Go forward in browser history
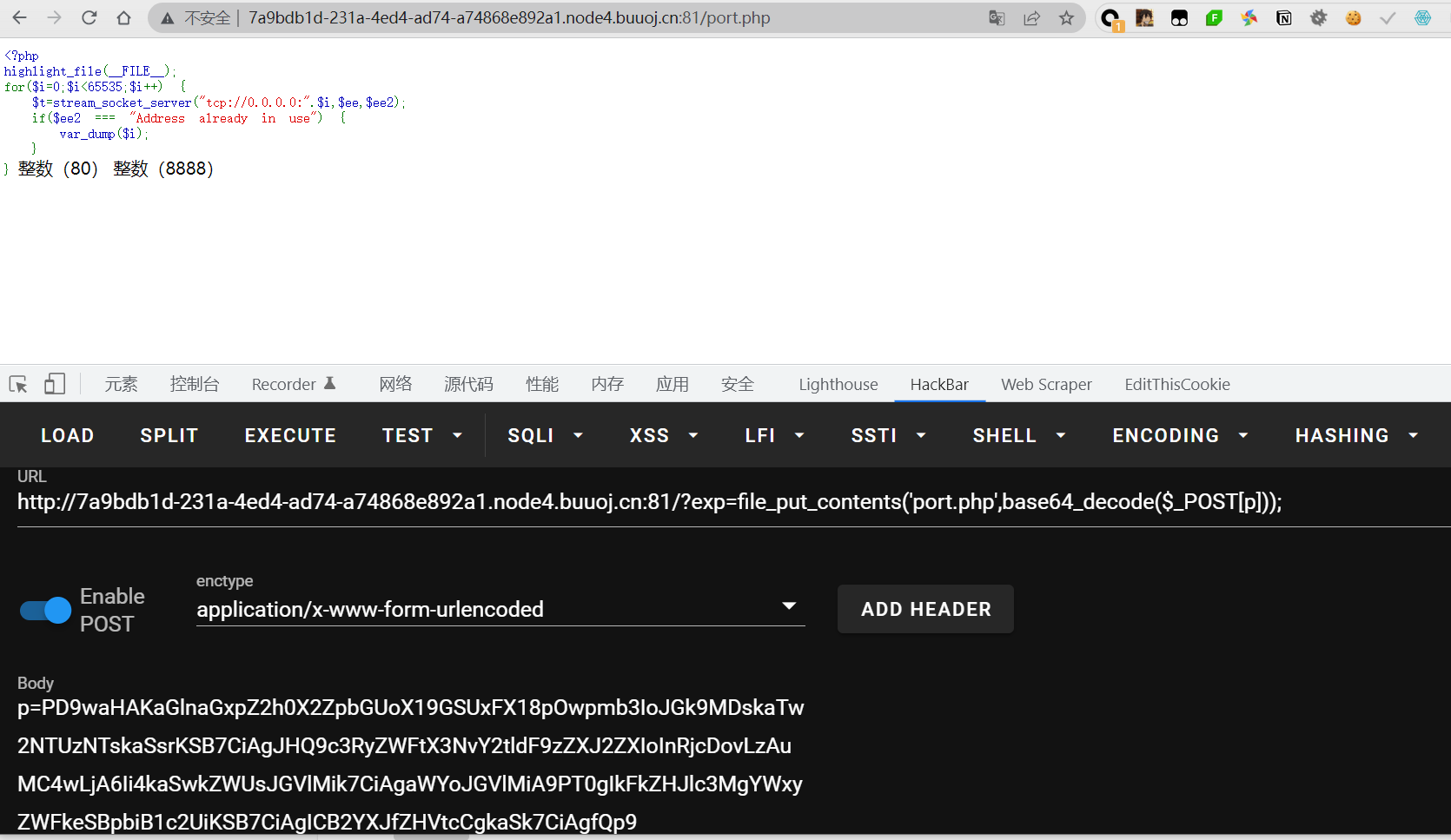1451x840 pixels. (54, 17)
